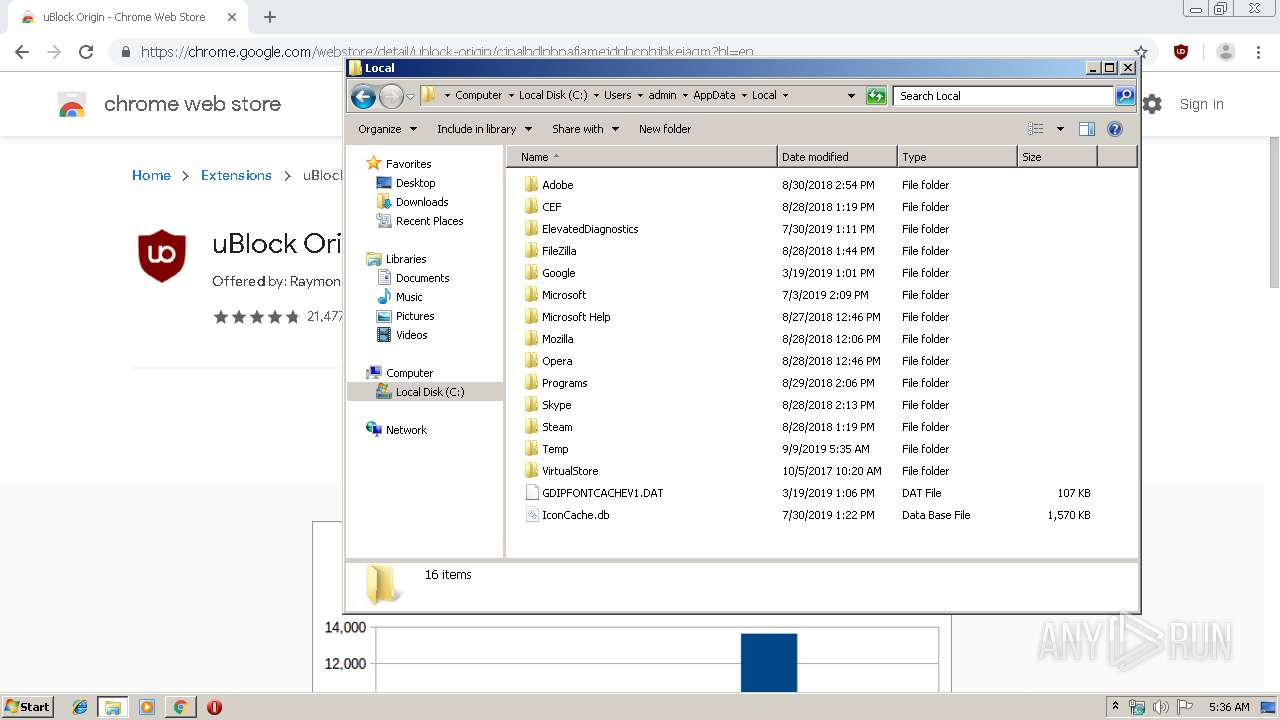
Task: Click Chrome's back button
Action: coord(22,52)
